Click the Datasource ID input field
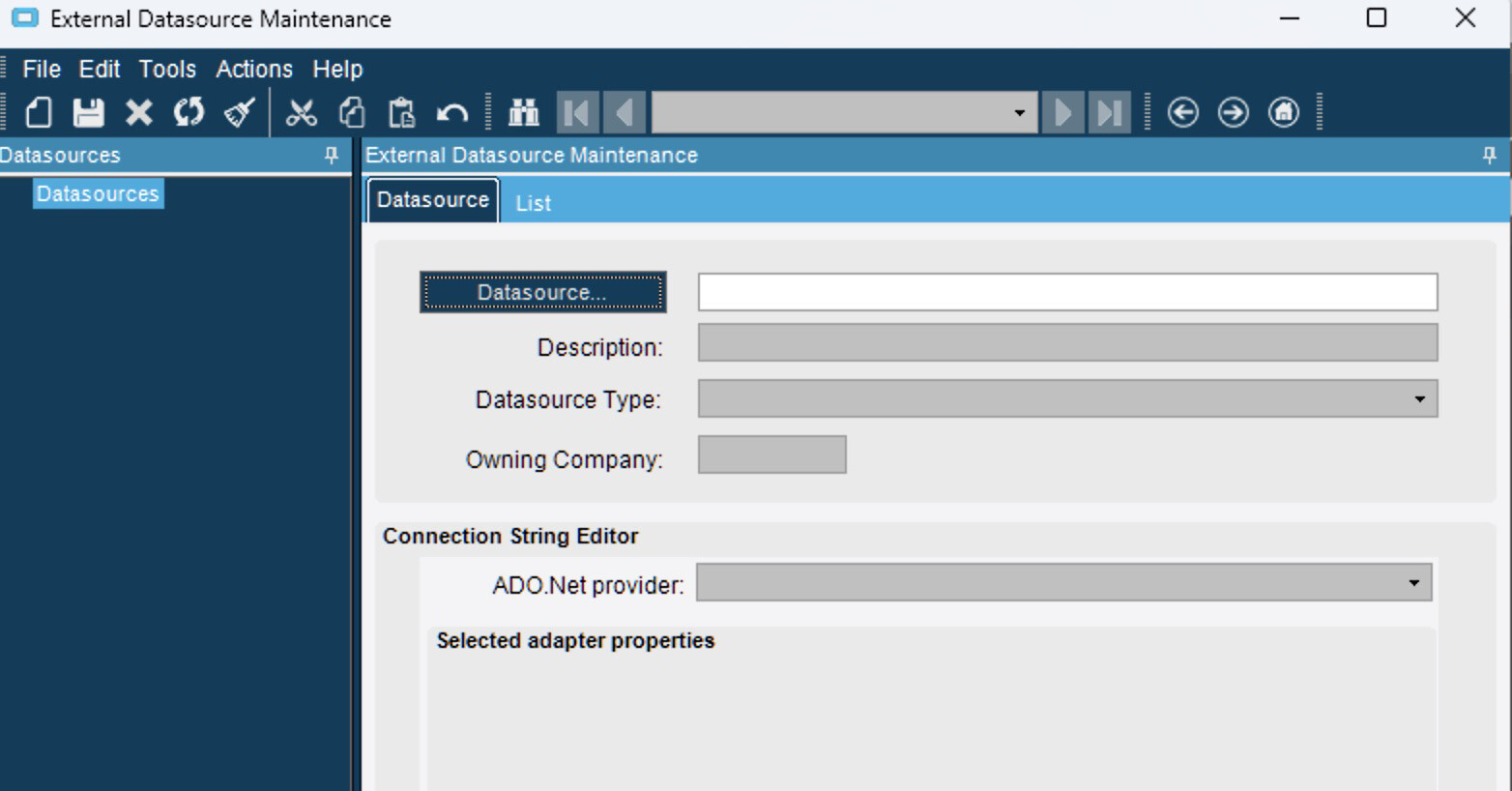 1067,292
